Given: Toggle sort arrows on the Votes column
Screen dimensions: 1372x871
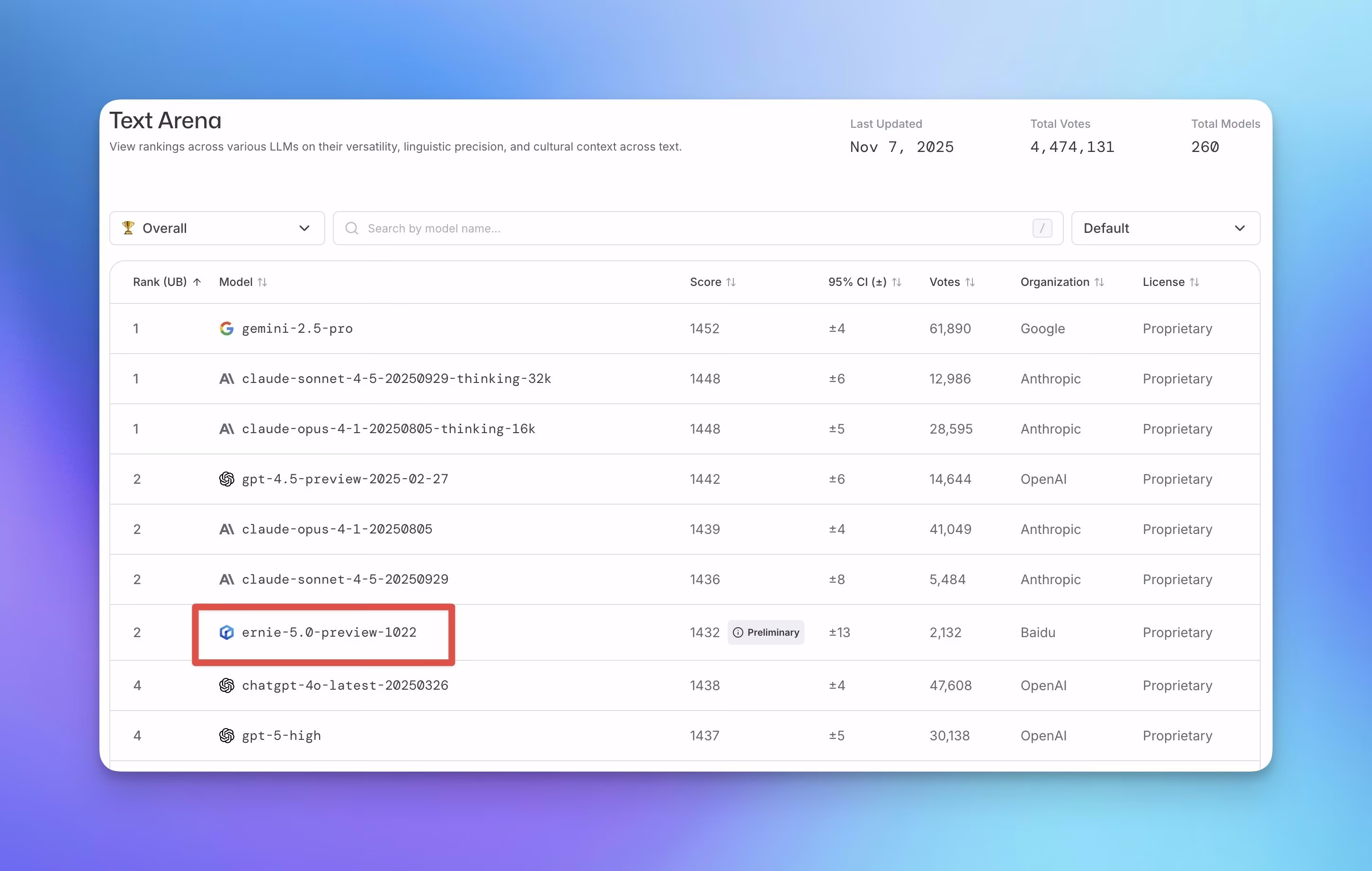Looking at the screenshot, I should click(970, 282).
